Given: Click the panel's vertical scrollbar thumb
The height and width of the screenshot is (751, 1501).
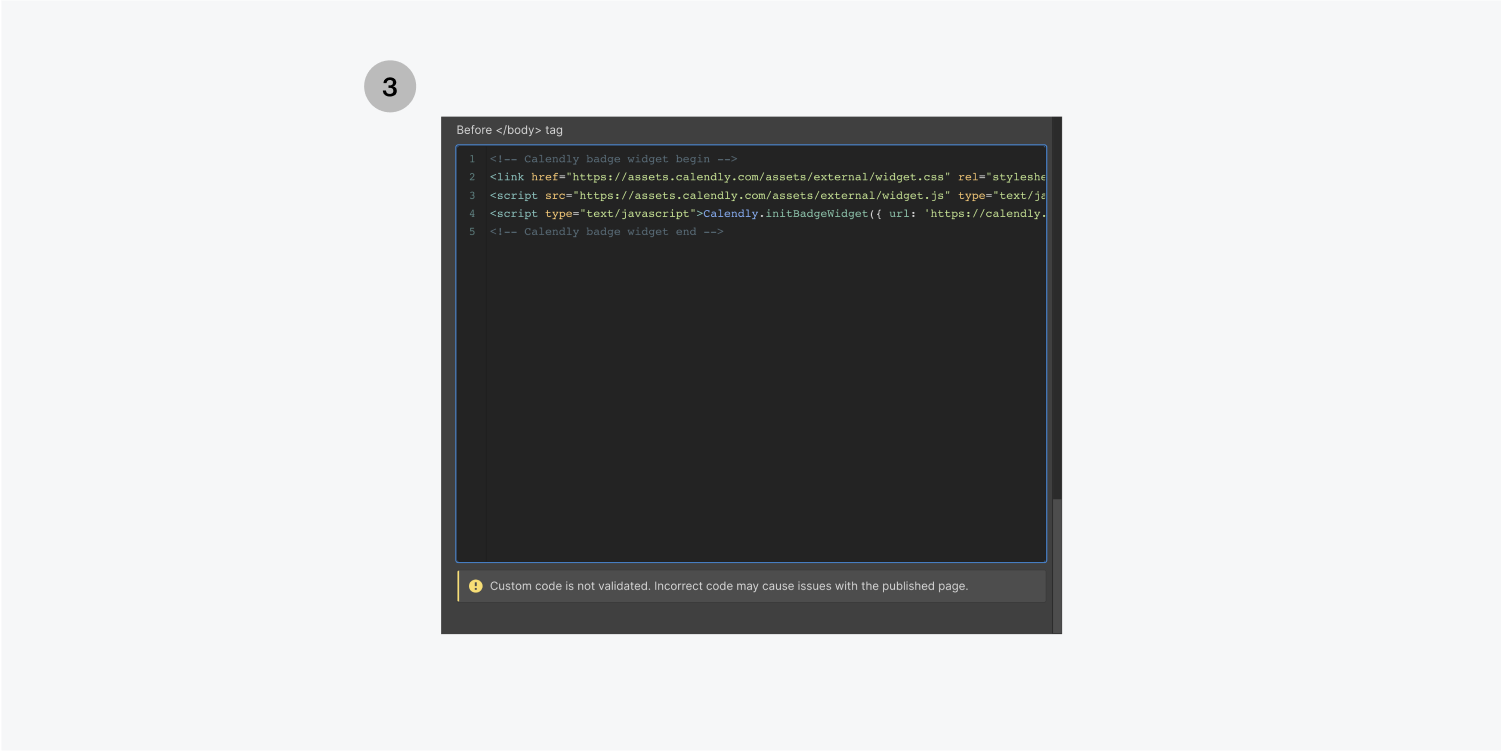Looking at the screenshot, I should 1057,565.
